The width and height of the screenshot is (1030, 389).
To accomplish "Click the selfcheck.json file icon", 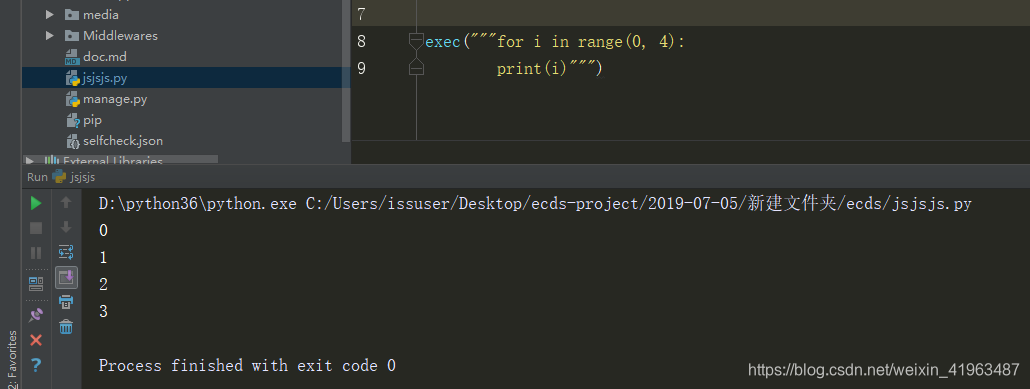I will (x=72, y=141).
